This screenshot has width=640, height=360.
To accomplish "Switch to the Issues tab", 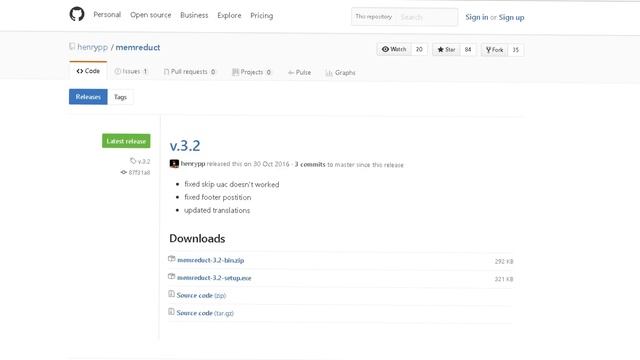I will [131, 71].
